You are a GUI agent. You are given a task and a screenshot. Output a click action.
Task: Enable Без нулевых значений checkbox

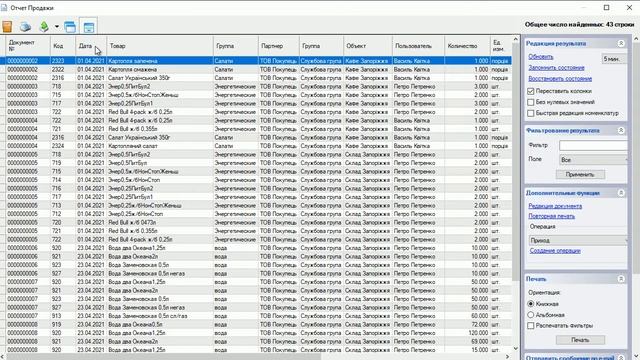531,102
